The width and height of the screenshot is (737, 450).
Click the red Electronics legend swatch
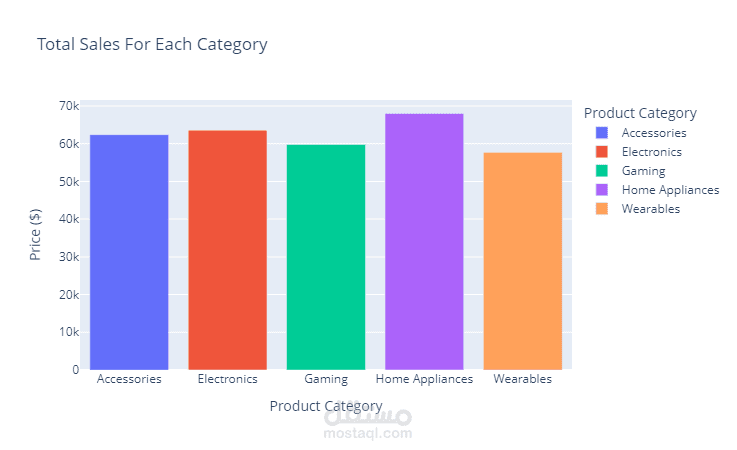(x=602, y=152)
